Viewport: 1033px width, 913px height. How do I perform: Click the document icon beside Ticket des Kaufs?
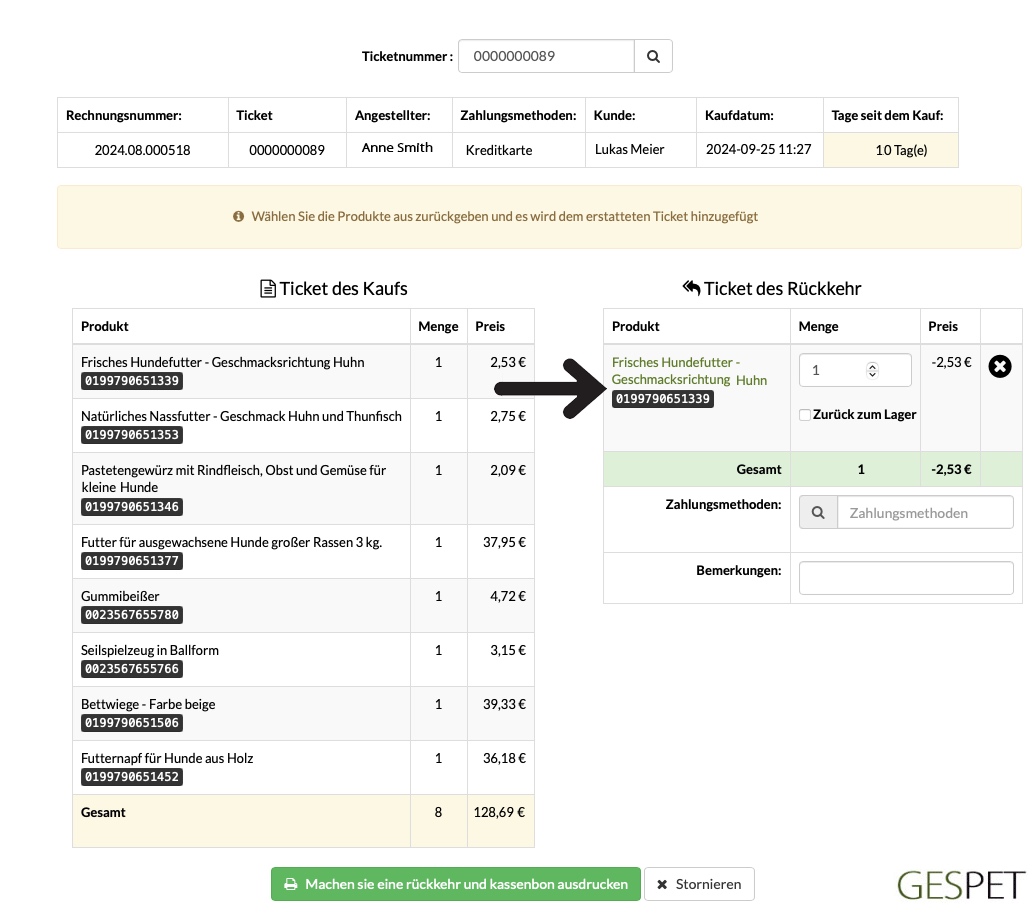click(x=267, y=289)
